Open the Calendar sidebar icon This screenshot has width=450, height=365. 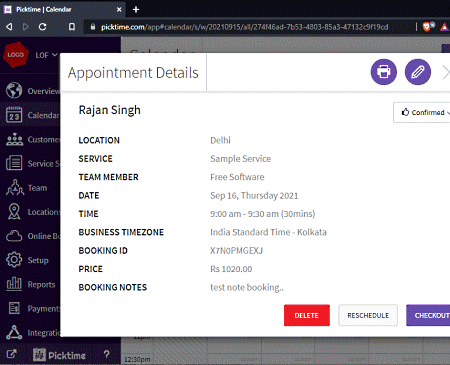pos(14,115)
